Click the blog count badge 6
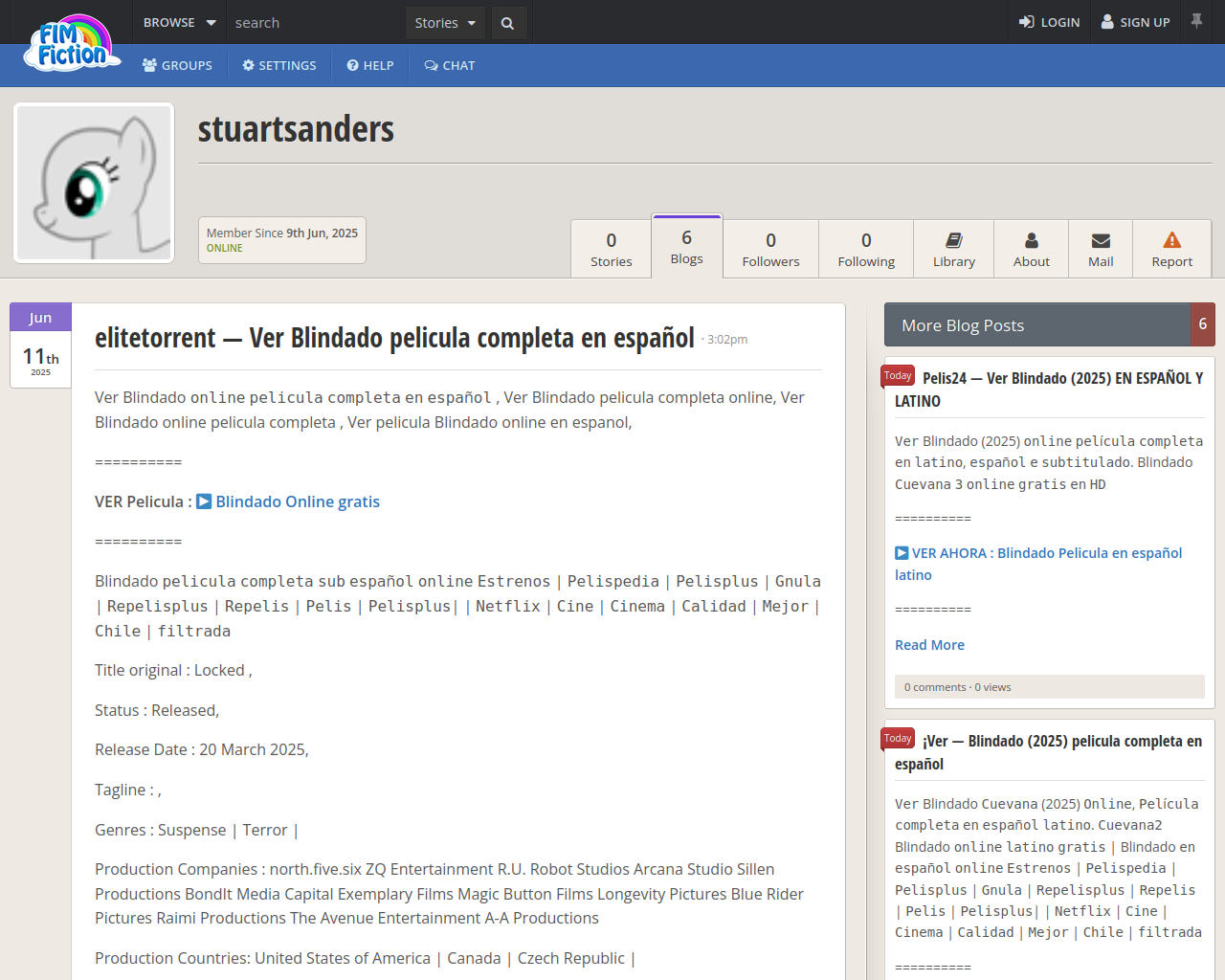Screen dimensions: 1225x980 tap(1203, 324)
